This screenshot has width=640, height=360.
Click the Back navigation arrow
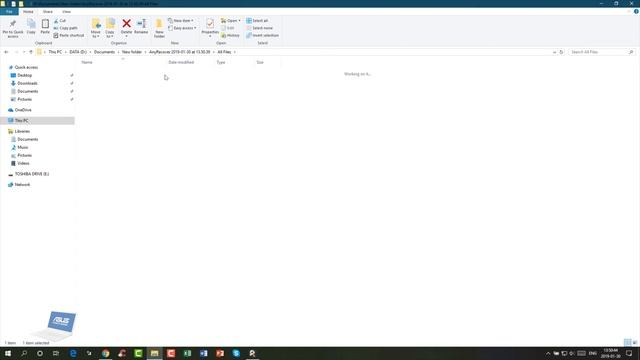point(6,52)
